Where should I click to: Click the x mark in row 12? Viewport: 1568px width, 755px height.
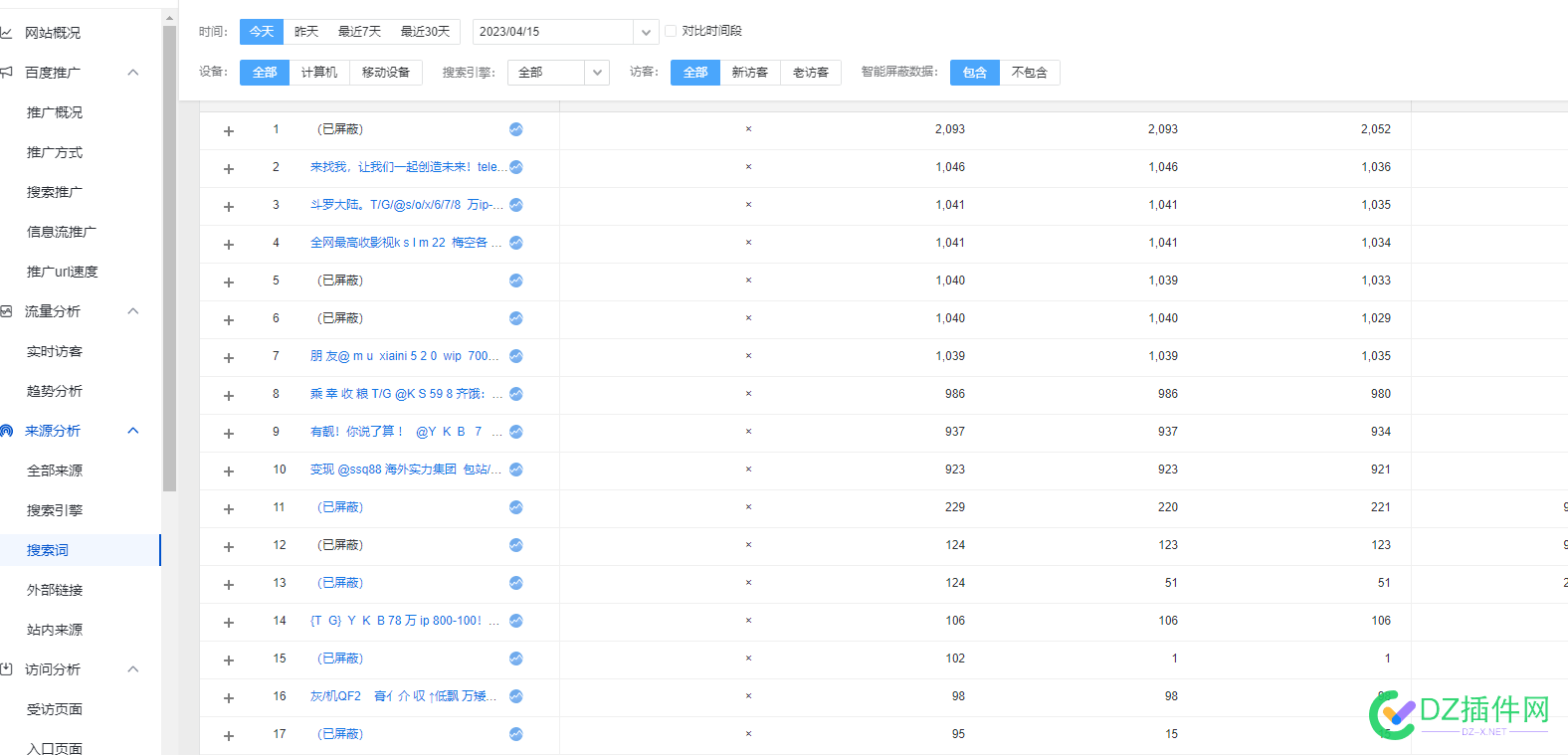pyautogui.click(x=748, y=545)
